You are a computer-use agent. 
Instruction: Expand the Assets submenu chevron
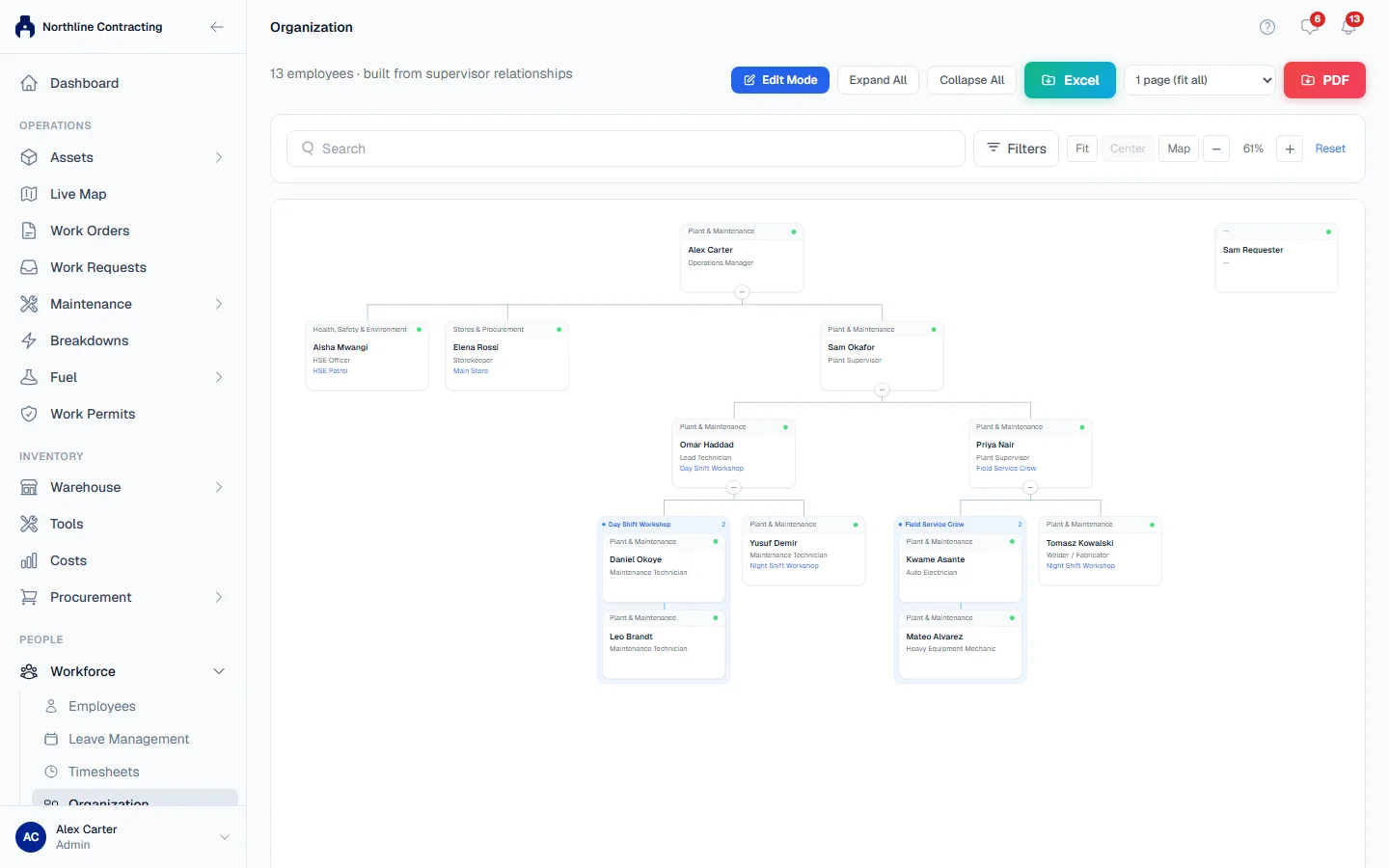click(219, 157)
